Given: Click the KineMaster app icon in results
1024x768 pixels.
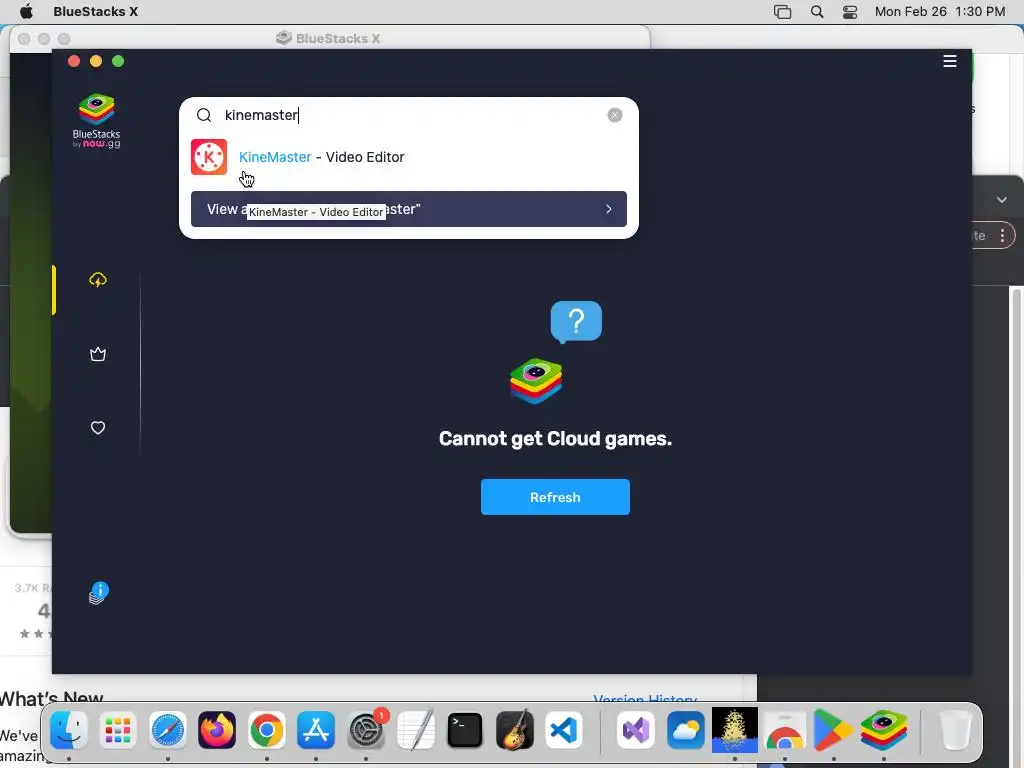Looking at the screenshot, I should [209, 157].
